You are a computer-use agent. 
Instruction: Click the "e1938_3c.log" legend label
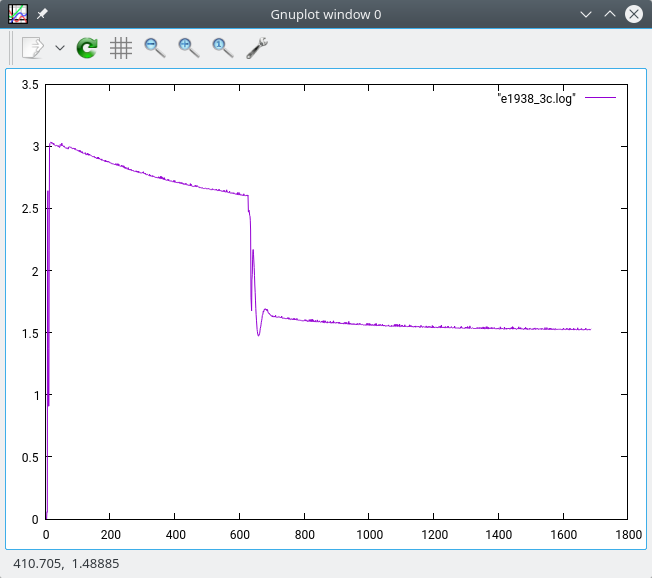(536, 99)
